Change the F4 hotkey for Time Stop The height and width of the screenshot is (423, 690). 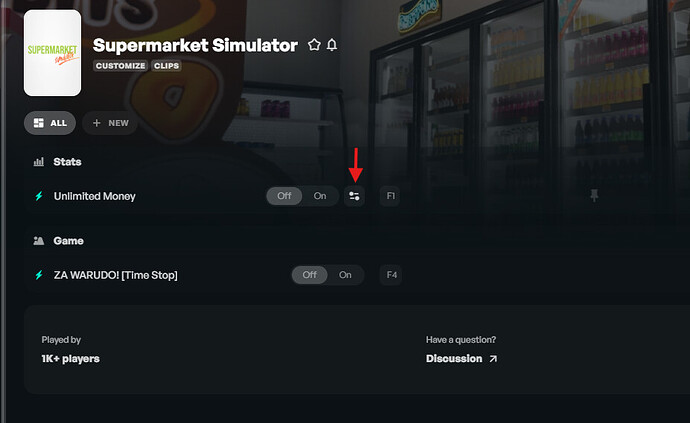tap(391, 275)
